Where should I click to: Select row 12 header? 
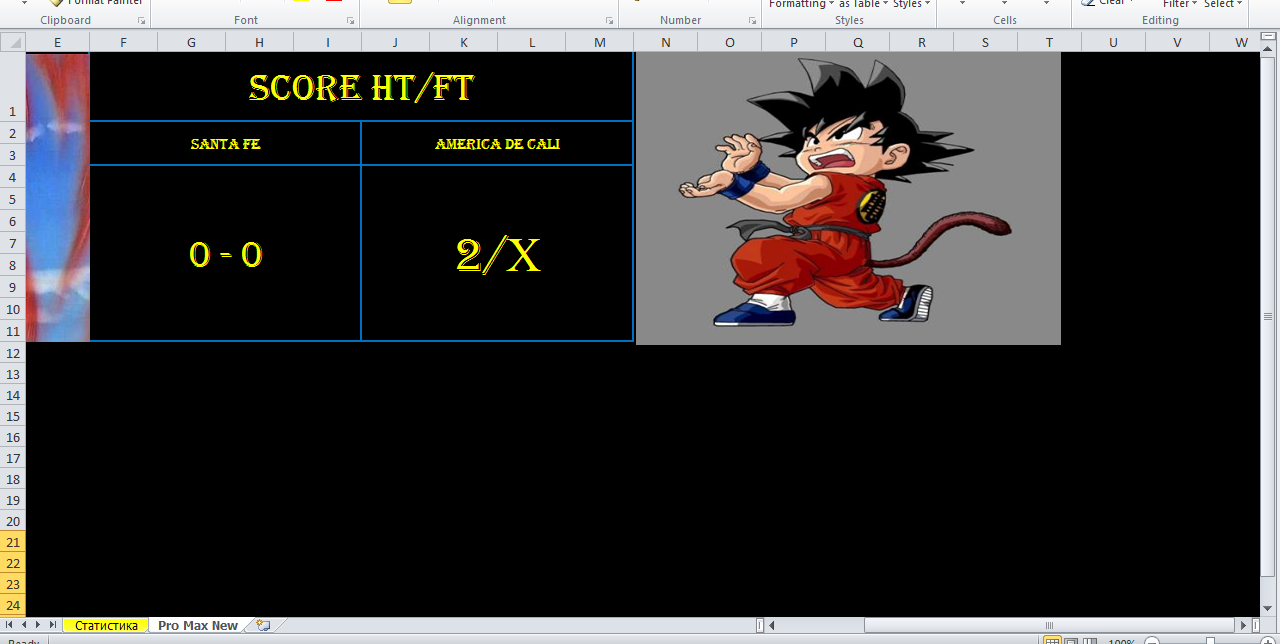coord(13,353)
